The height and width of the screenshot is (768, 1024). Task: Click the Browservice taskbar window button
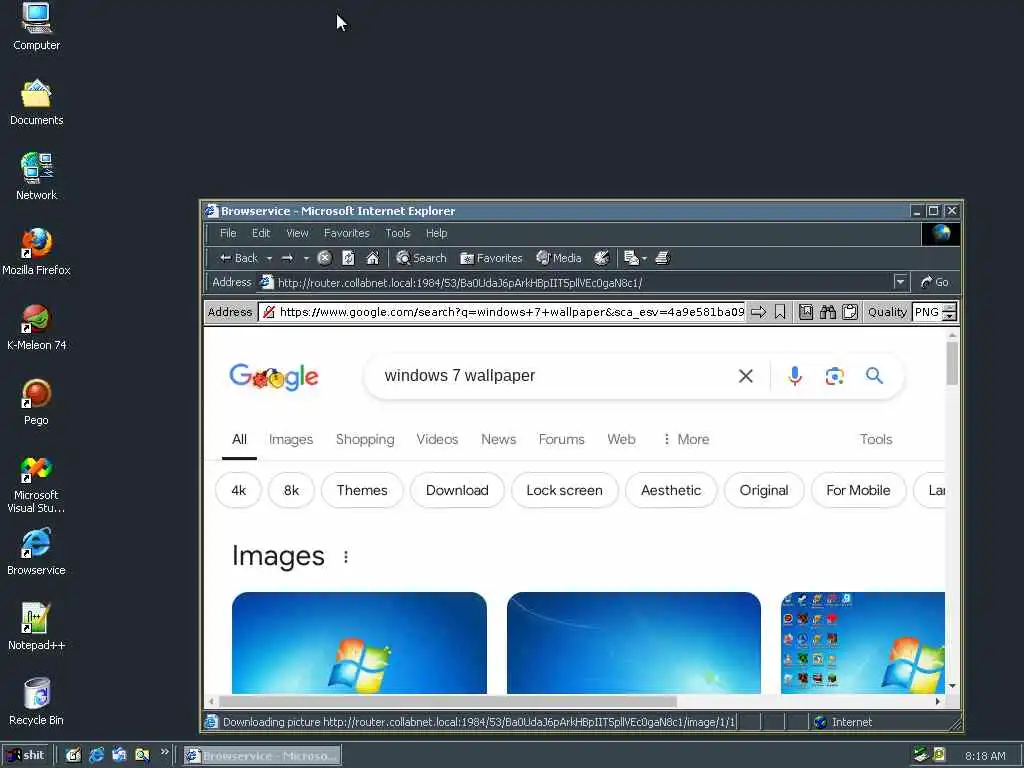[x=262, y=756]
